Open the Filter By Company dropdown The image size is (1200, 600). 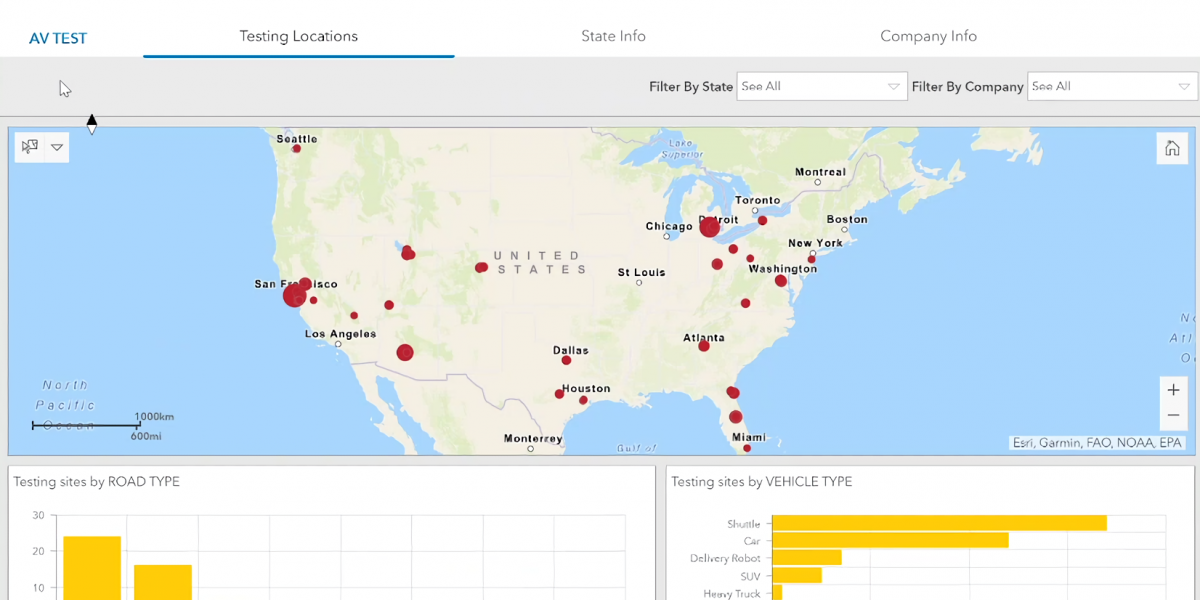click(x=1112, y=87)
